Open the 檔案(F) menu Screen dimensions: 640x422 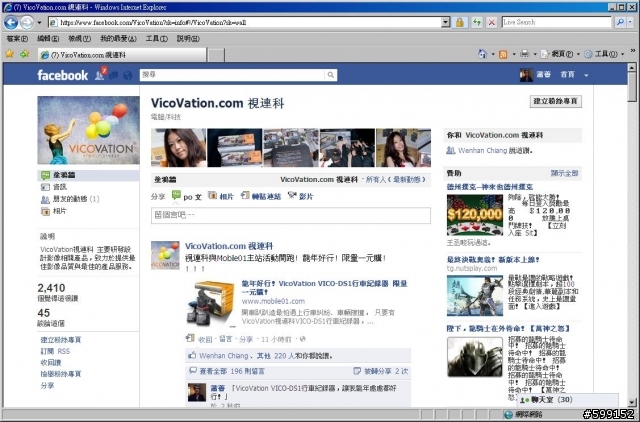tap(17, 39)
